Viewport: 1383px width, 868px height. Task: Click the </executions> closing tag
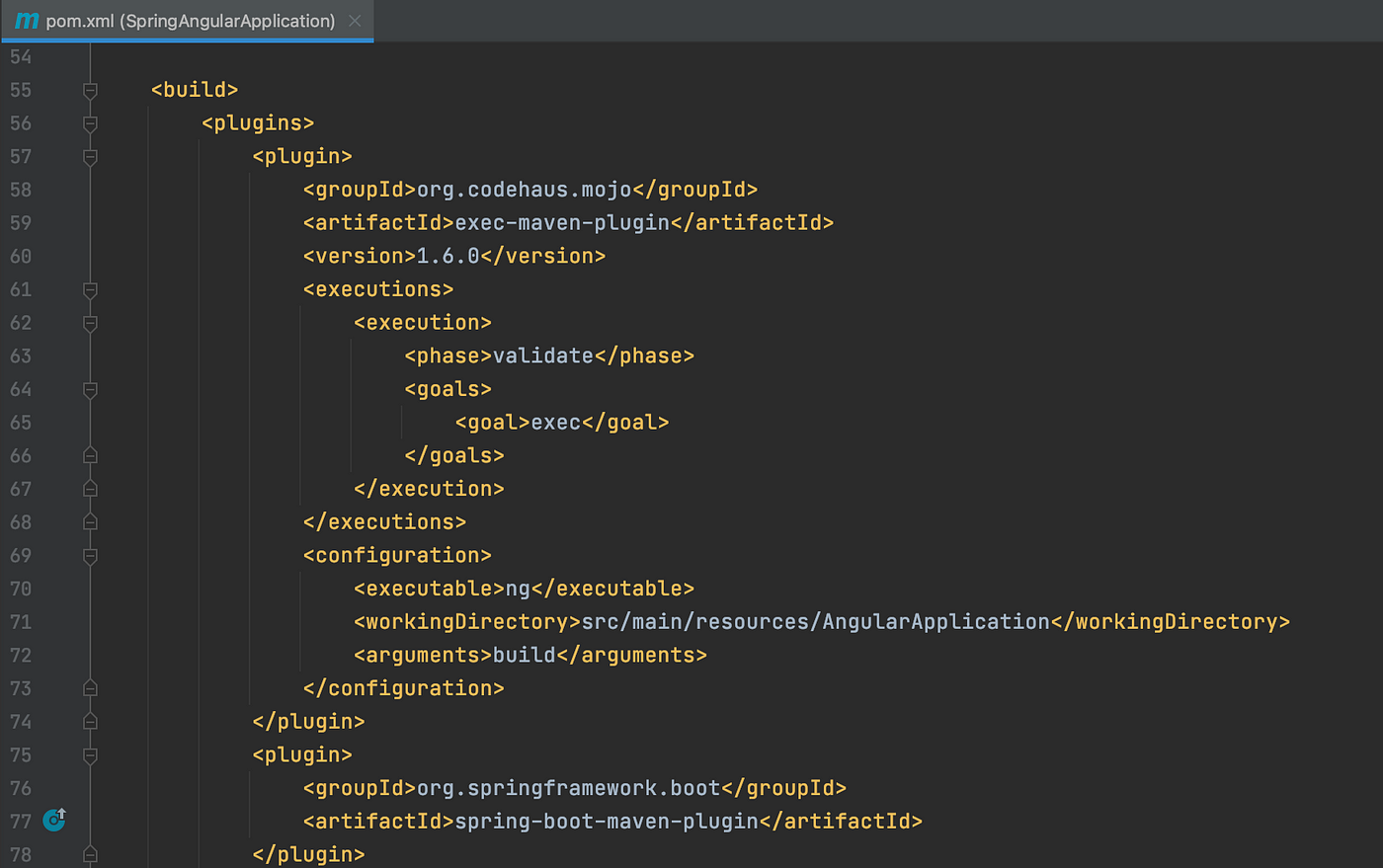(x=384, y=521)
